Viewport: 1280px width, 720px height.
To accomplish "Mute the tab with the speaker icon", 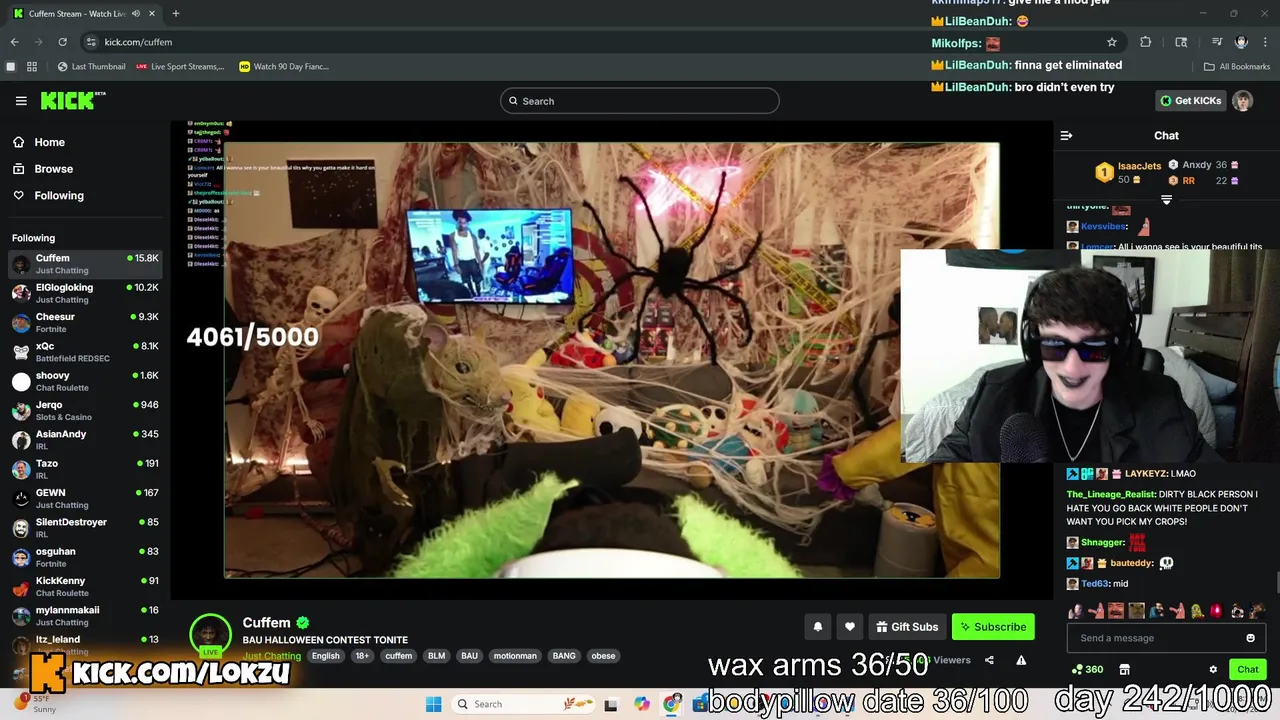I will (x=135, y=14).
